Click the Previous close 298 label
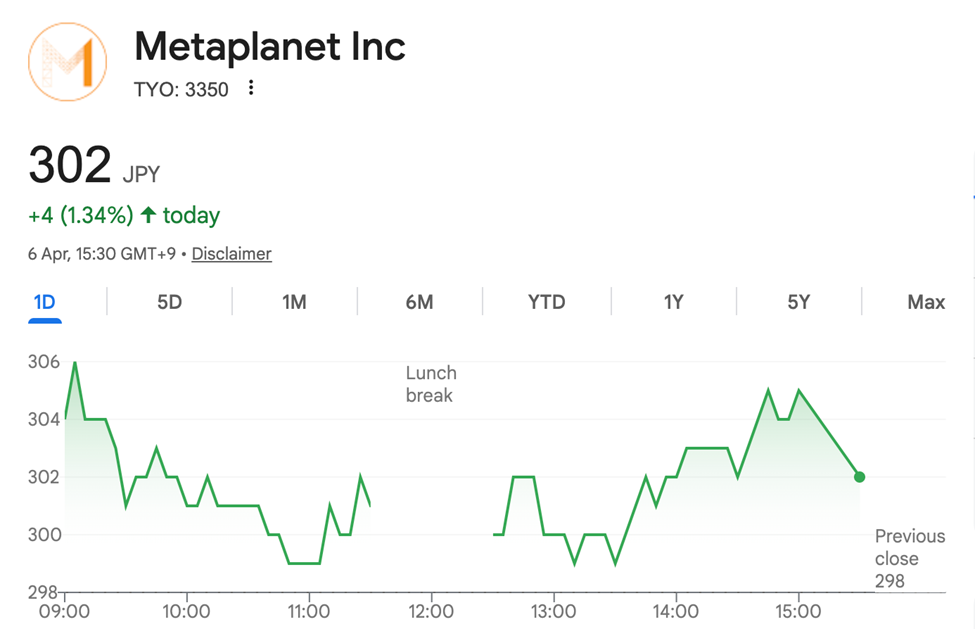The image size is (975, 629). pyautogui.click(x=910, y=558)
